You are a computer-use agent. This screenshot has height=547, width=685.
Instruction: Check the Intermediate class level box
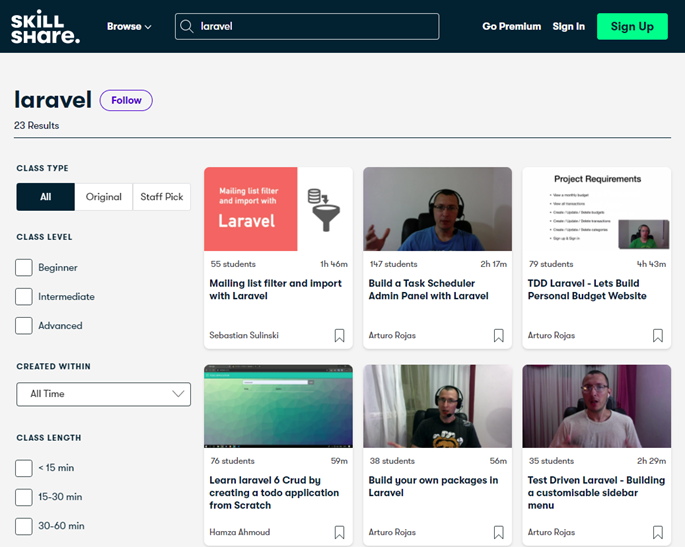pyautogui.click(x=24, y=297)
